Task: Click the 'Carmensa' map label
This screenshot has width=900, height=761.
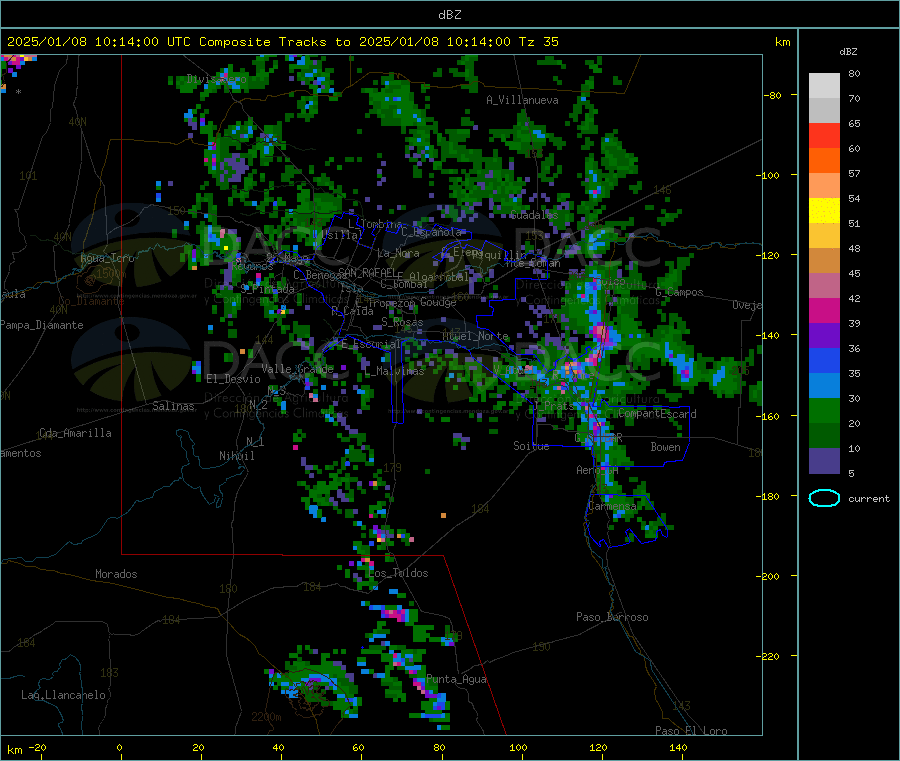Action: click(612, 506)
